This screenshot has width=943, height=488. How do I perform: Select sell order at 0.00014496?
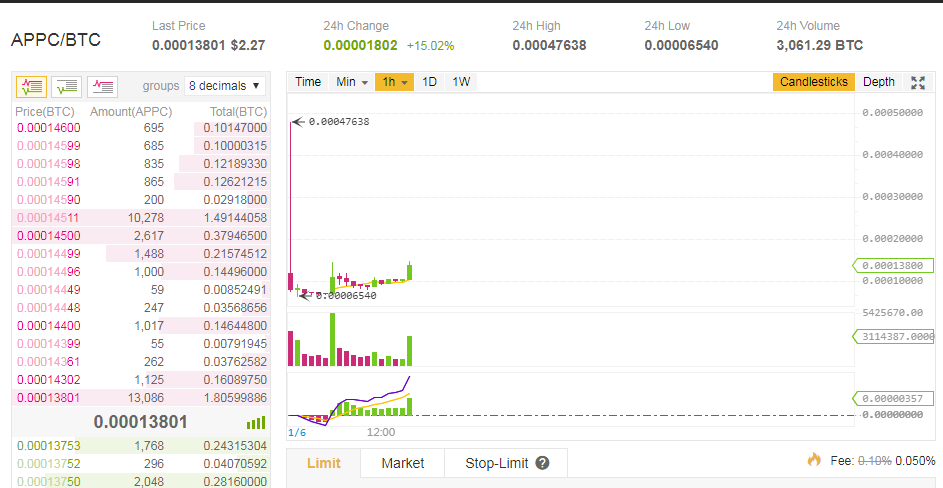[141, 272]
